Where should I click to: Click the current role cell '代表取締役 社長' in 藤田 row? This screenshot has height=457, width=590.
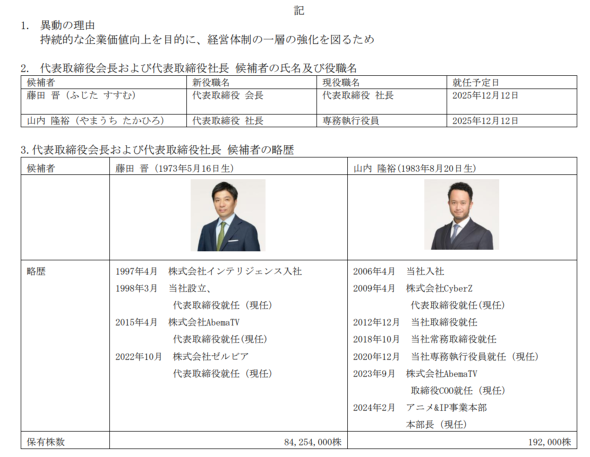358,96
